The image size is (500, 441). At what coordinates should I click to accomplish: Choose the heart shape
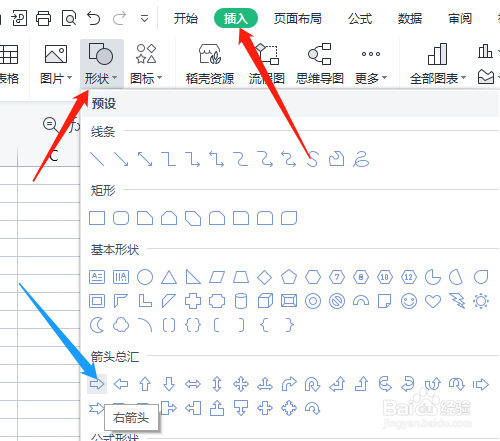(x=433, y=301)
